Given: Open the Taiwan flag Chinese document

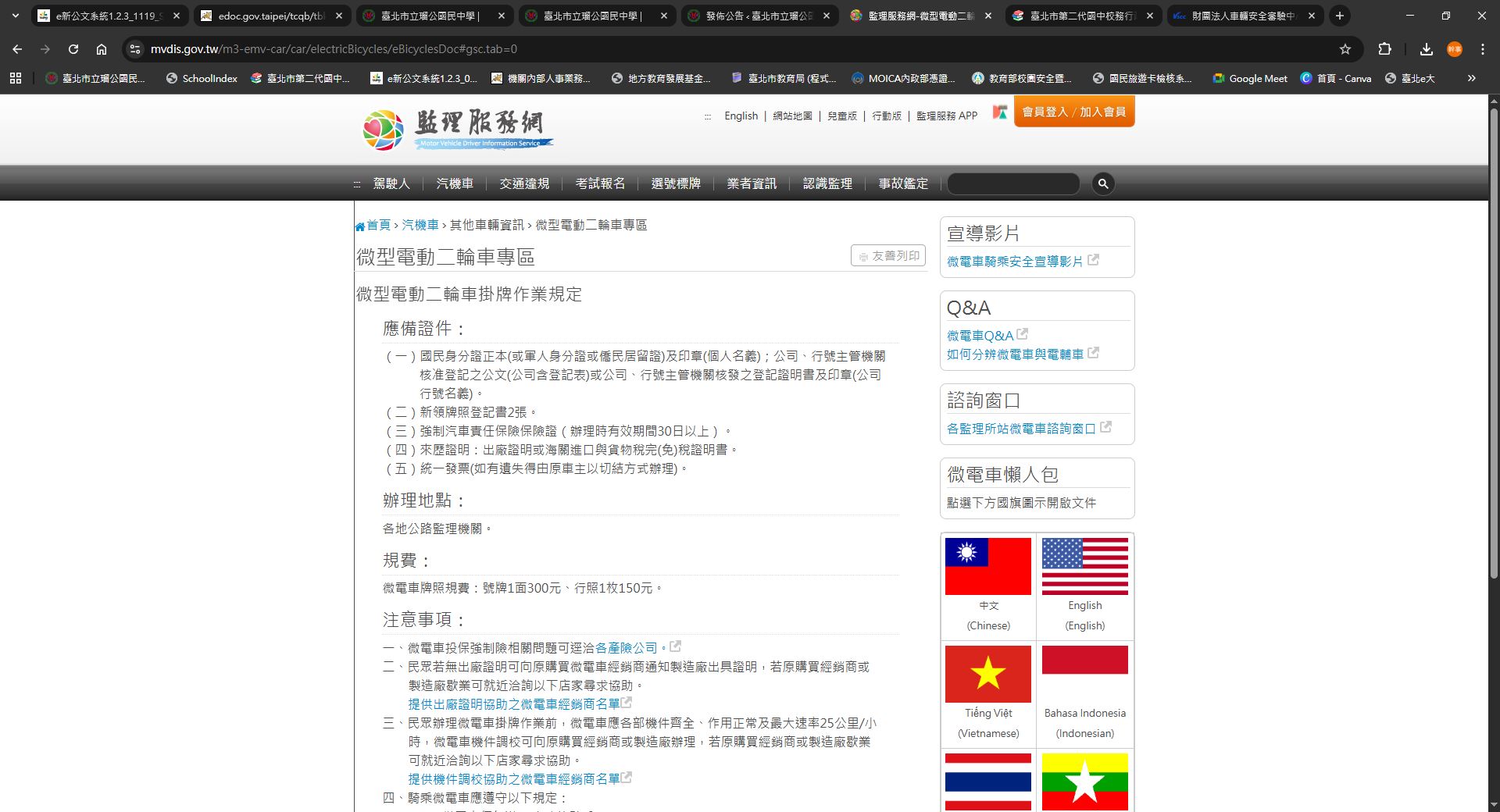Looking at the screenshot, I should (x=988, y=566).
